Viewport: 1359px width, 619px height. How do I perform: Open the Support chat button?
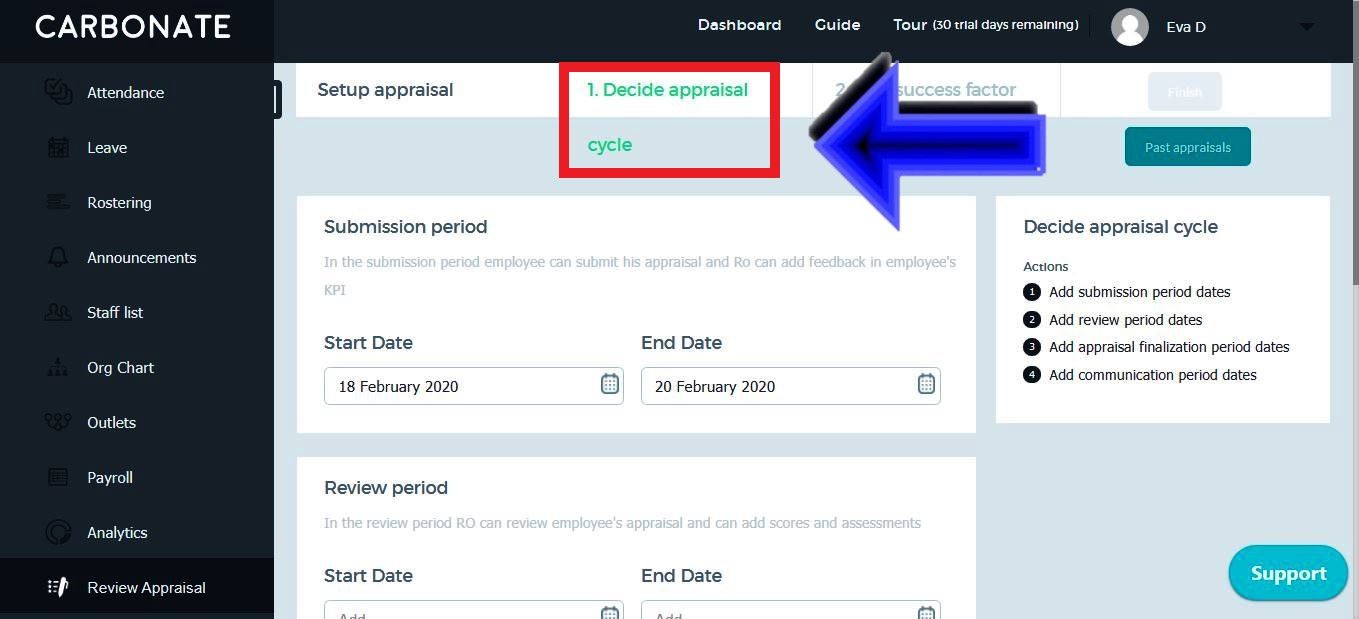pos(1288,573)
